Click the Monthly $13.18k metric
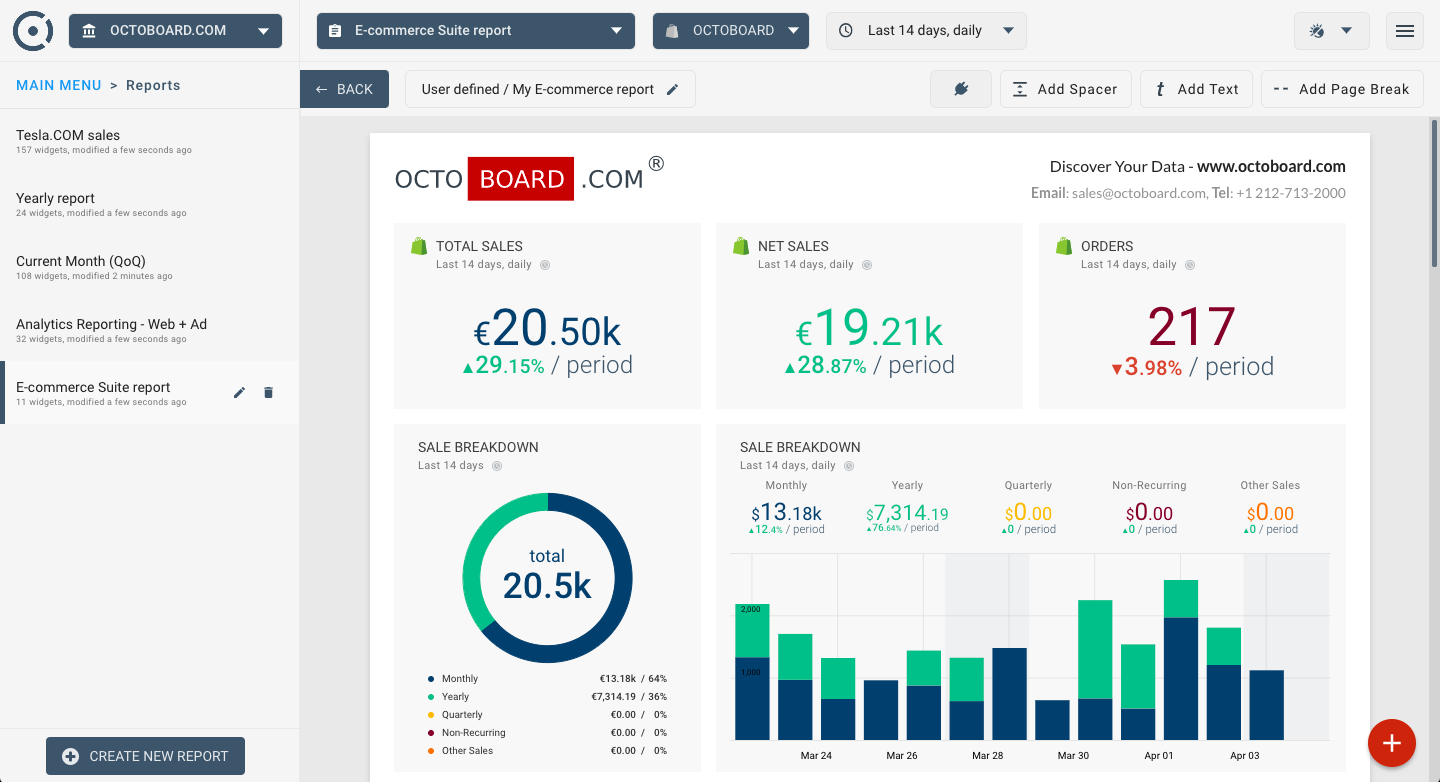 coord(786,514)
